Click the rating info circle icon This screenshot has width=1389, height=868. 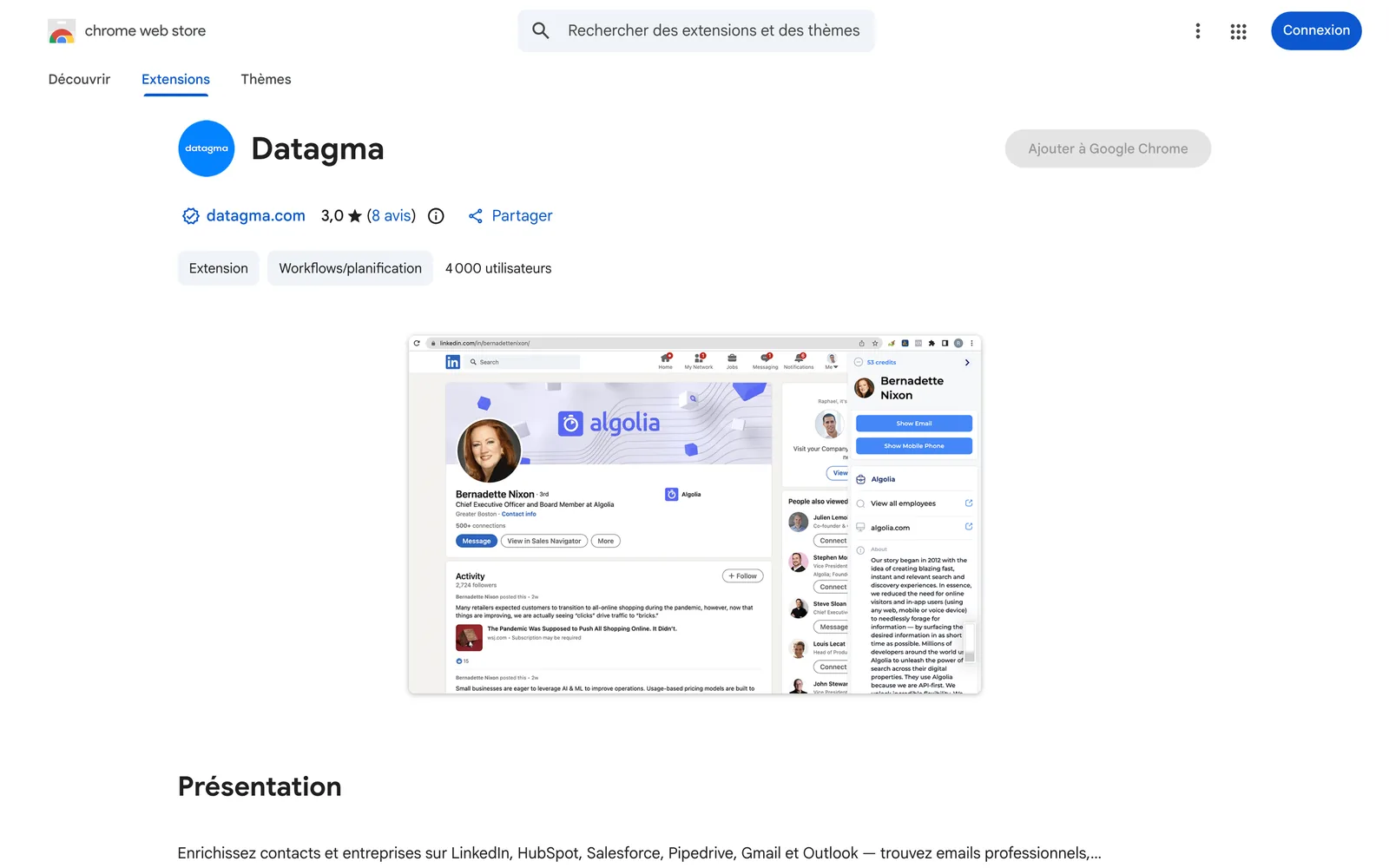436,216
